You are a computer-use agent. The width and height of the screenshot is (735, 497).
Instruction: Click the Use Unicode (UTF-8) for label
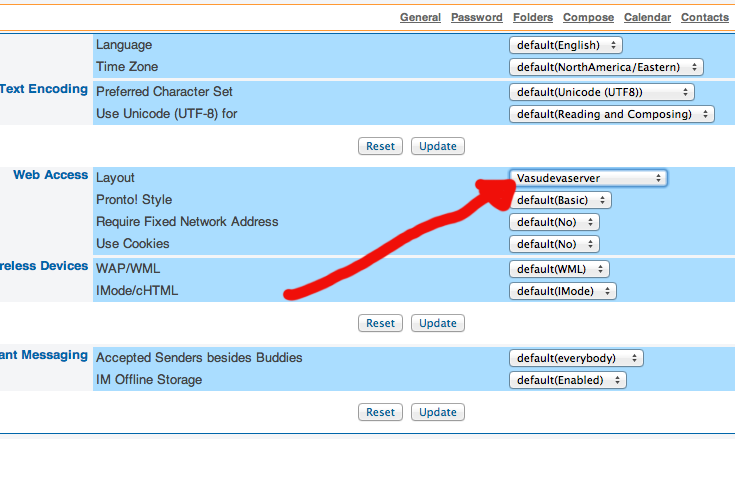(166, 113)
